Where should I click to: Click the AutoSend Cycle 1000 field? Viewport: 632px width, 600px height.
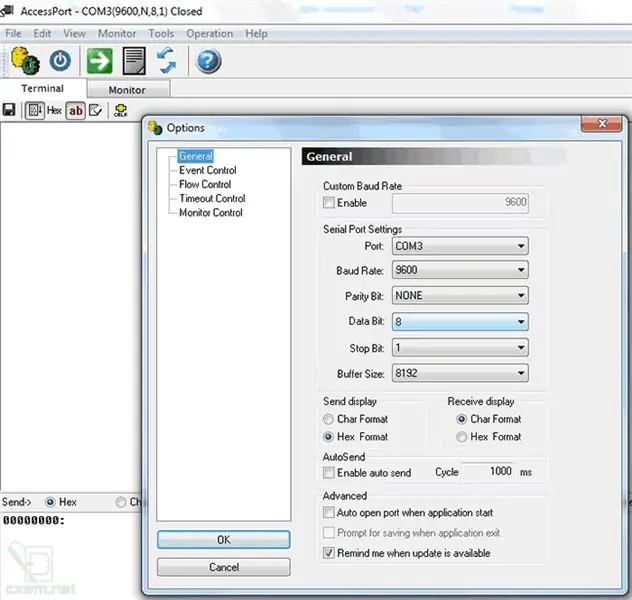coord(488,471)
